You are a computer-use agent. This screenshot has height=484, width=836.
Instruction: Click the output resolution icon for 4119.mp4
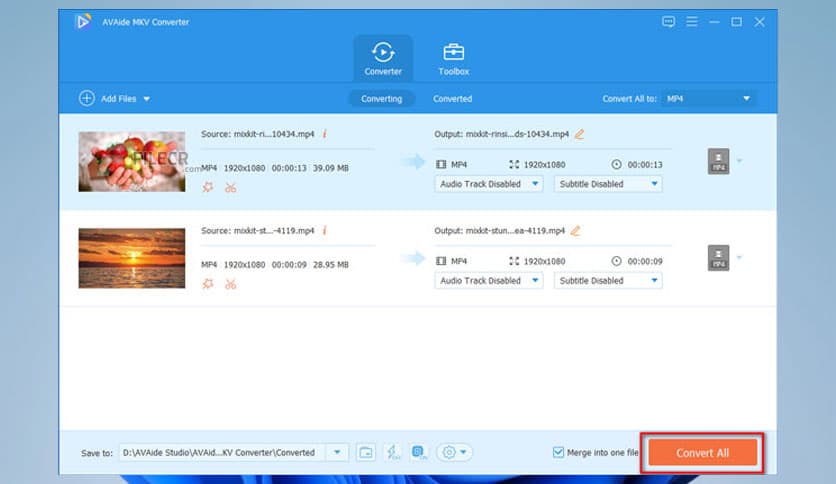coord(514,261)
